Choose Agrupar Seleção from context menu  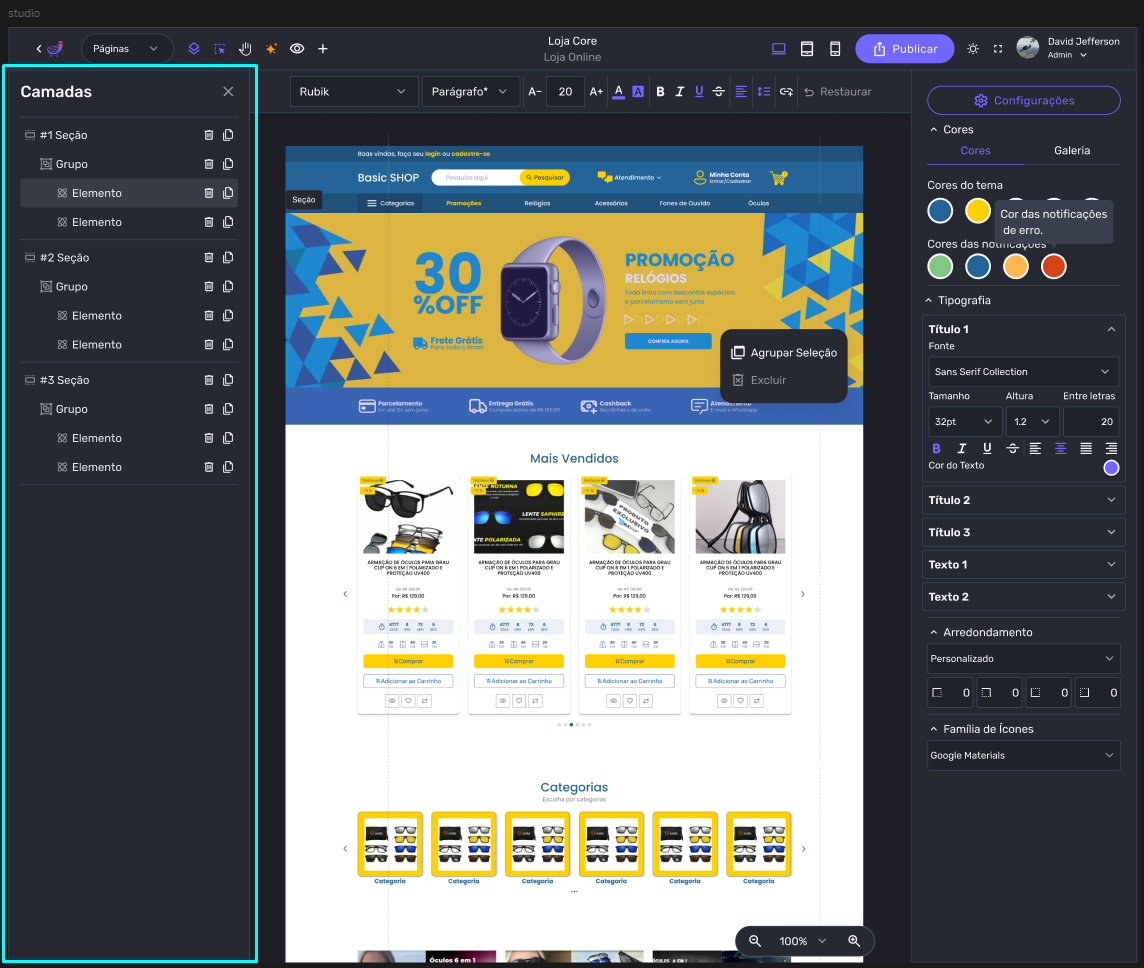(x=784, y=352)
